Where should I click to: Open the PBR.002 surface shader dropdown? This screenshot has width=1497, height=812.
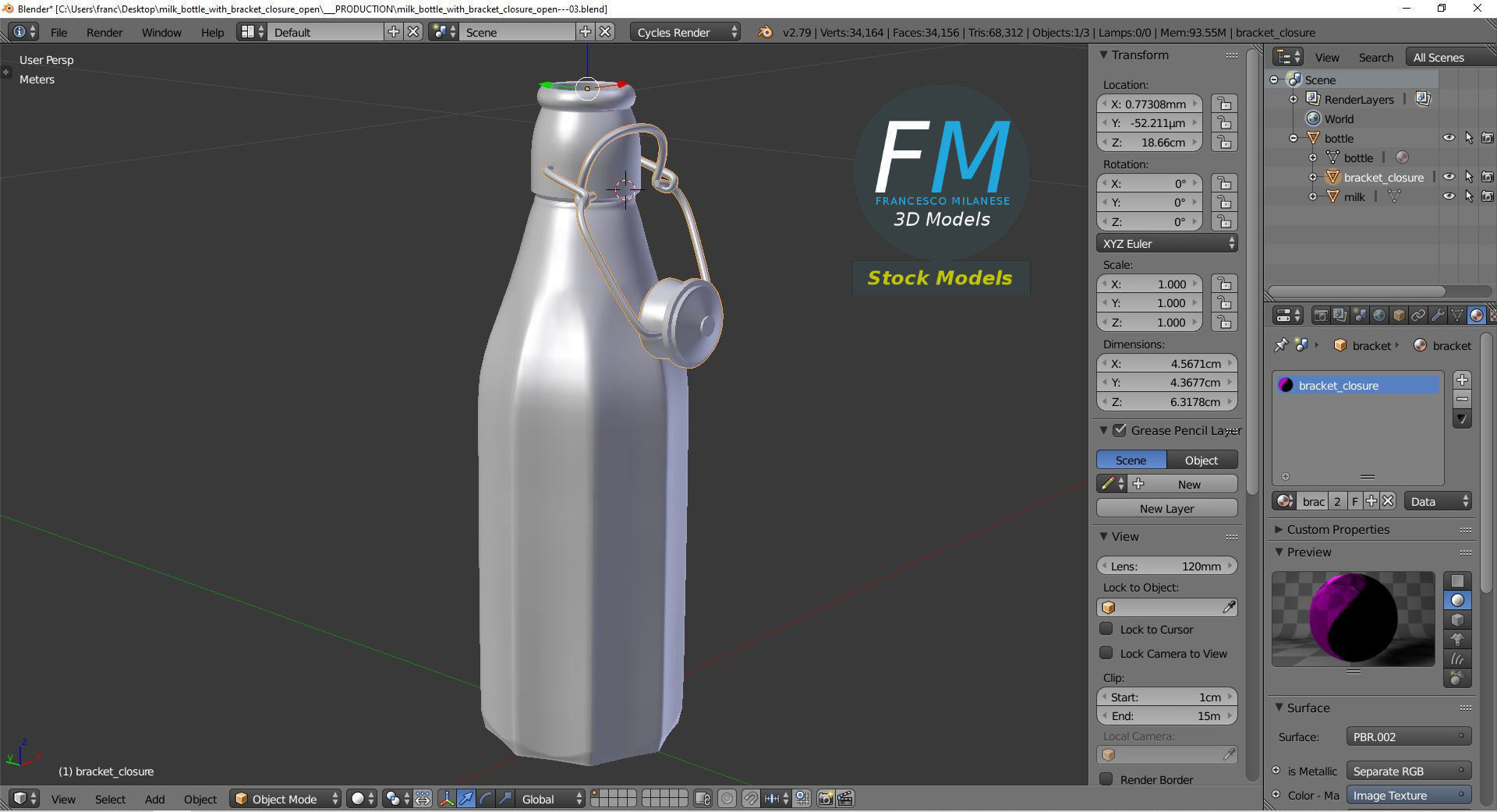point(1408,736)
